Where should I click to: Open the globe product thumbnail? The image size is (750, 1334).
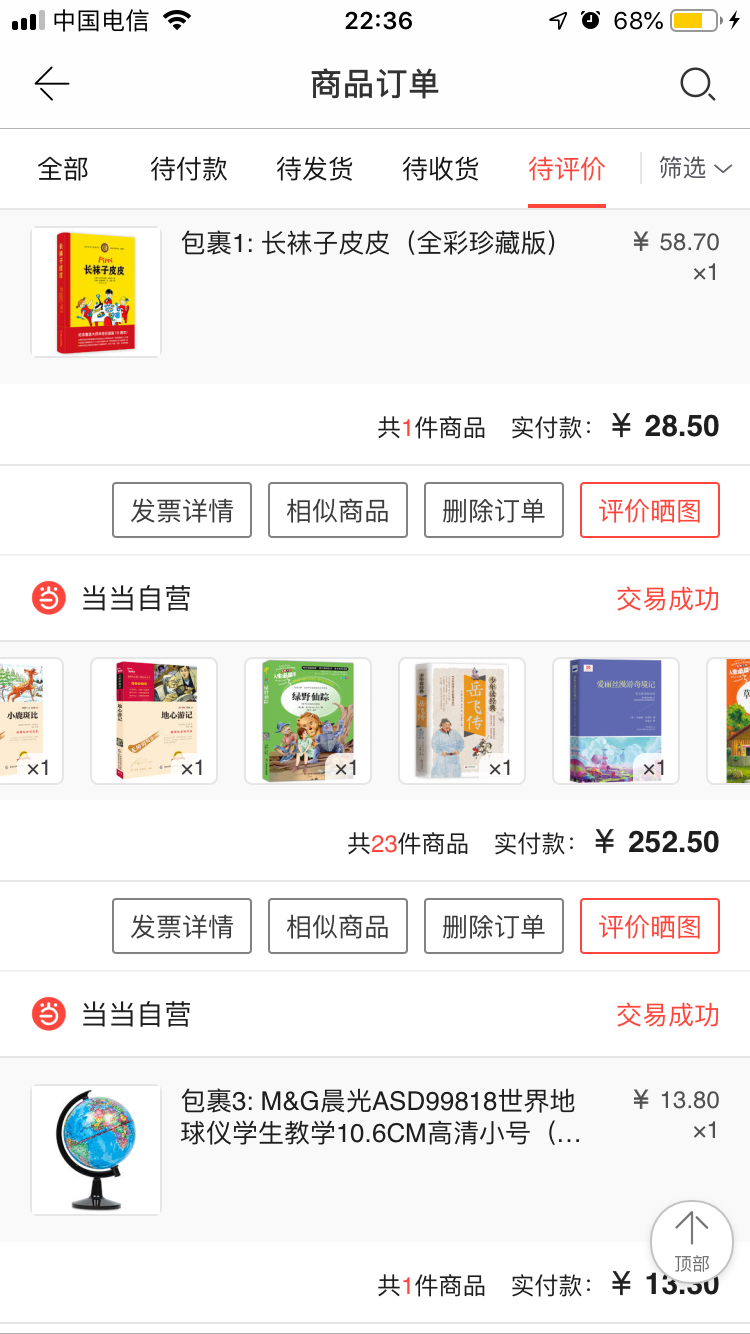pos(96,1150)
